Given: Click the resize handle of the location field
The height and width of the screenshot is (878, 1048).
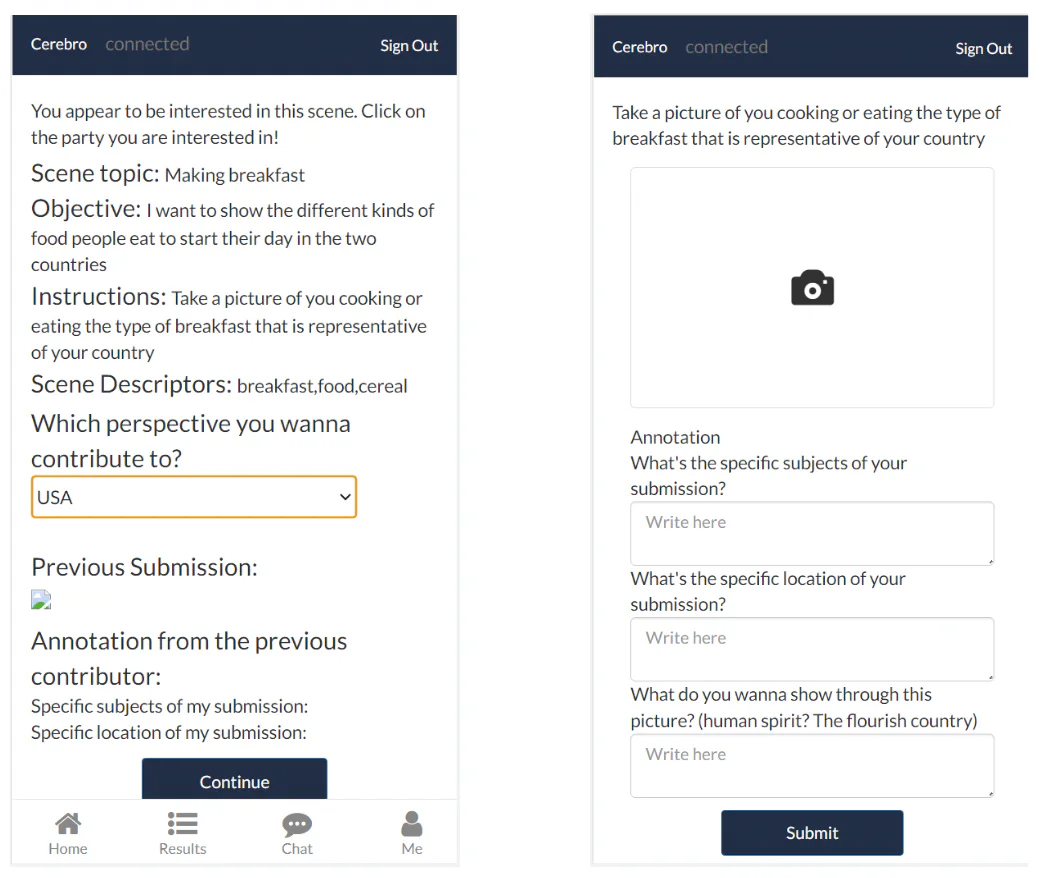Looking at the screenshot, I should click(x=990, y=677).
